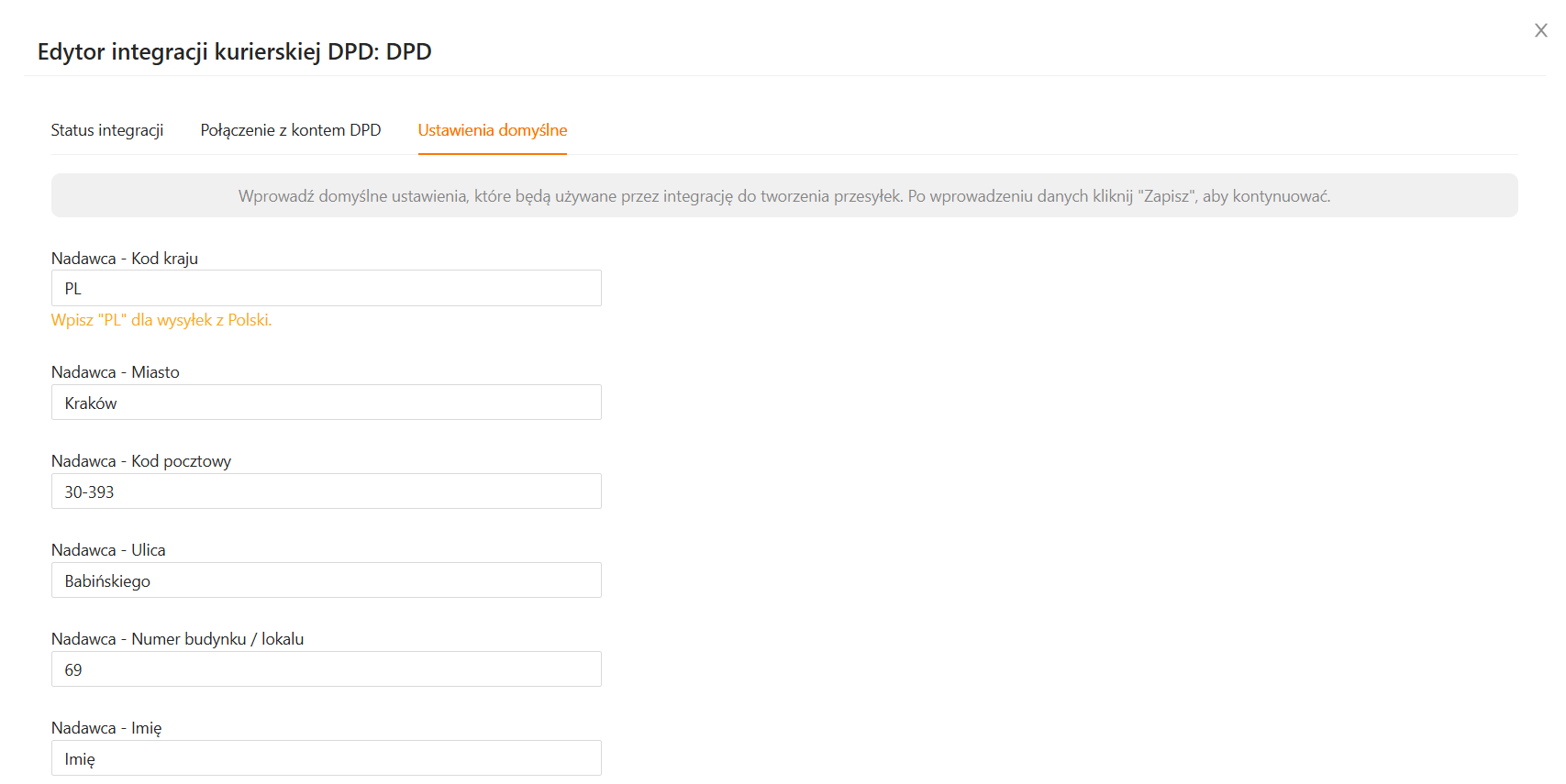Screen dimensions: 1566x784
Task: Select the Ulica field with Babińskiego
Action: coord(326,580)
